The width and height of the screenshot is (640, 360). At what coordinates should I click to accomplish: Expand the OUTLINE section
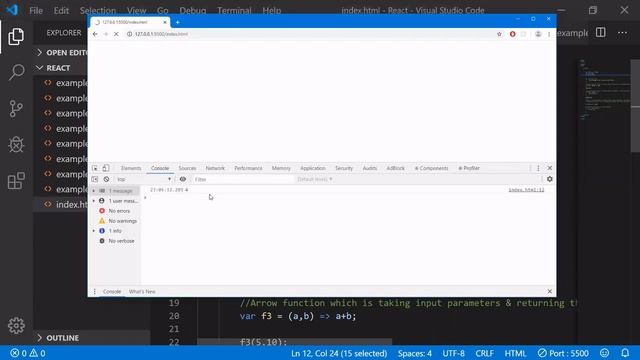click(x=39, y=338)
